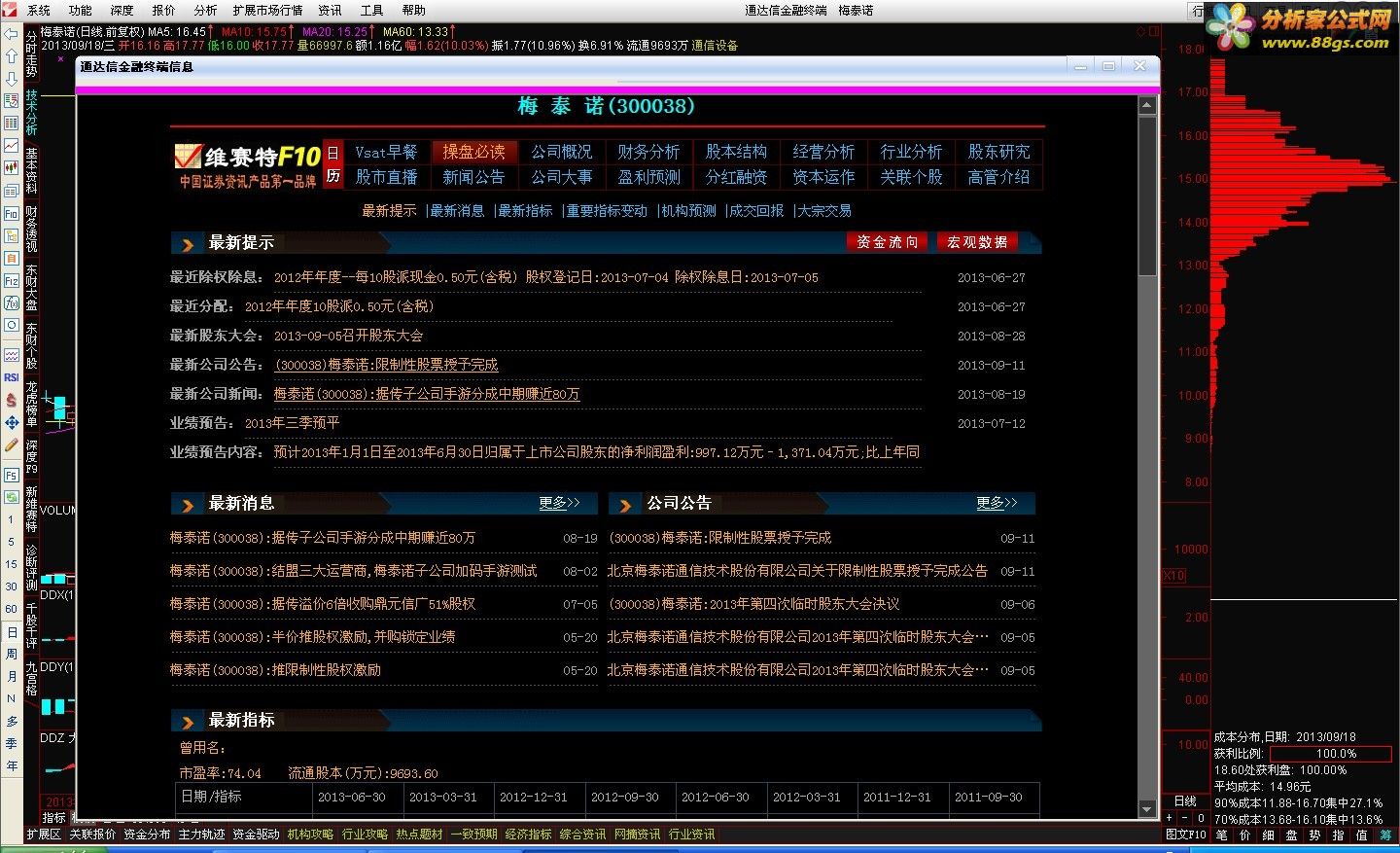Click the yellow arrow icon beside 公司公告 header
Viewport: 1400px width, 853px height.
click(x=624, y=504)
